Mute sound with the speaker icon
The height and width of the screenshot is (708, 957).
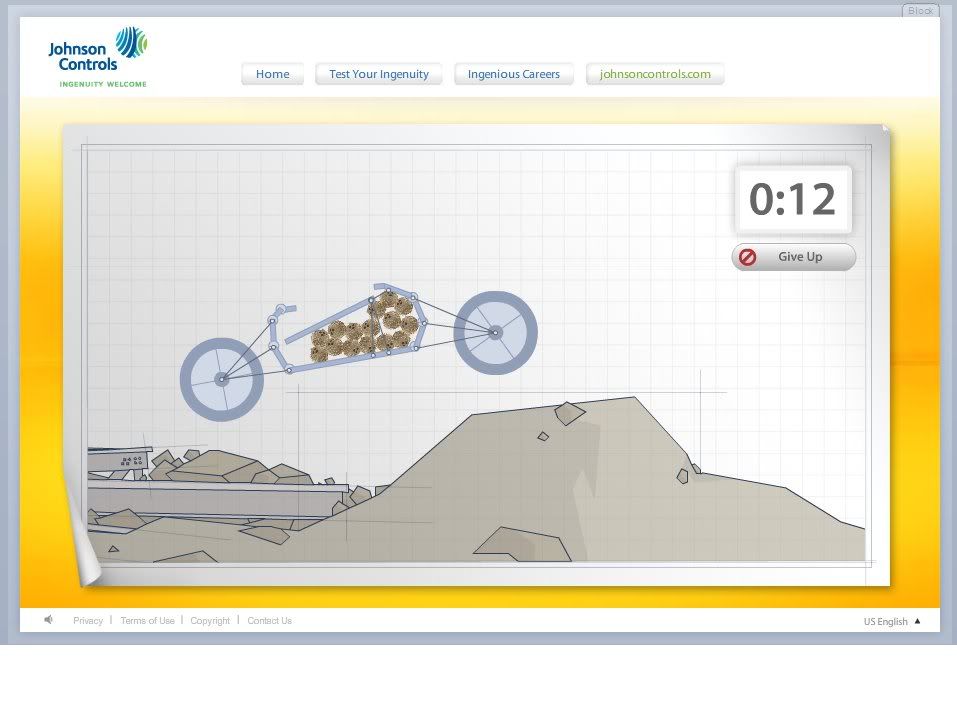48,620
